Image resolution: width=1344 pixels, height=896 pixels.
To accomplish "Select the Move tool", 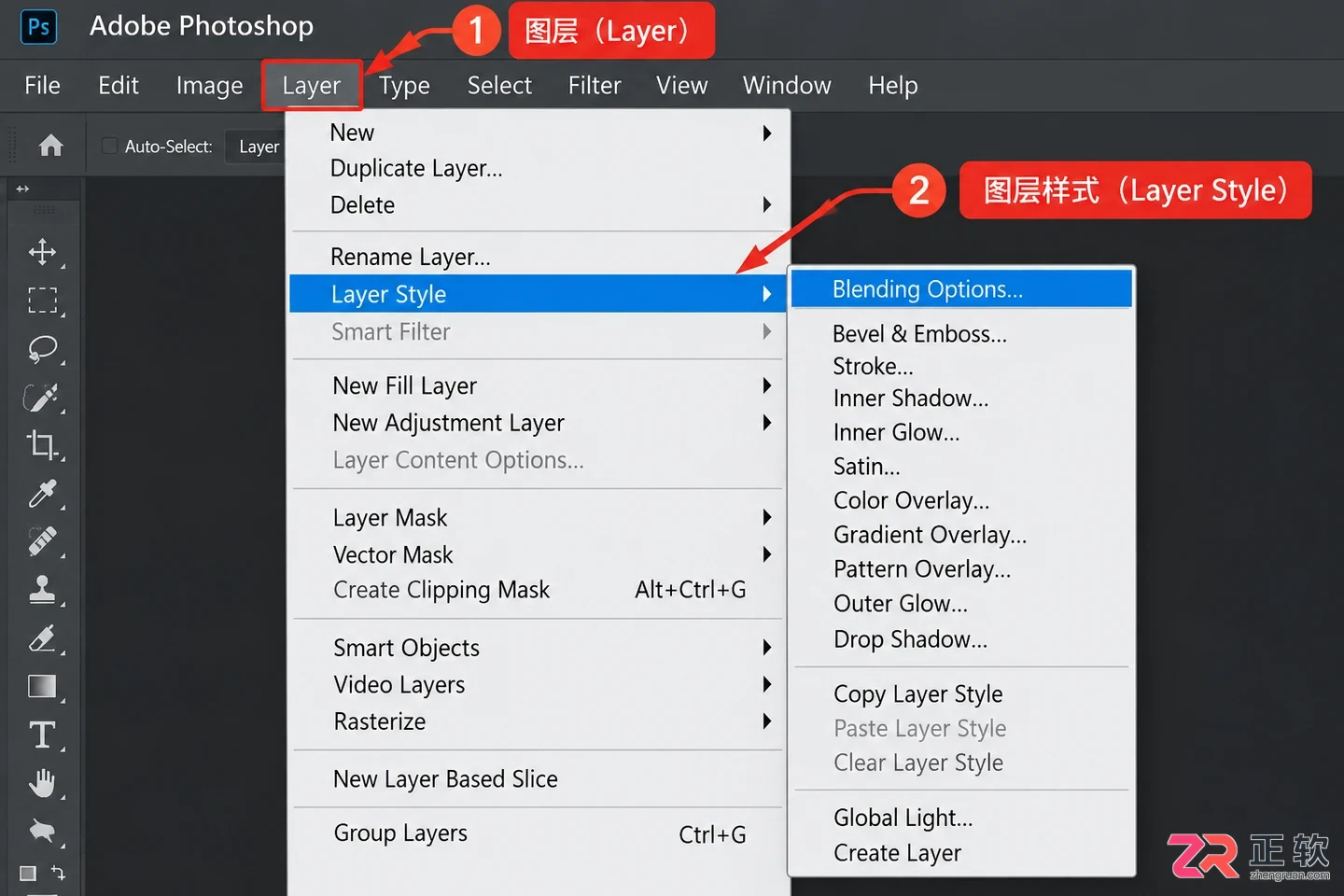I will pyautogui.click(x=42, y=252).
